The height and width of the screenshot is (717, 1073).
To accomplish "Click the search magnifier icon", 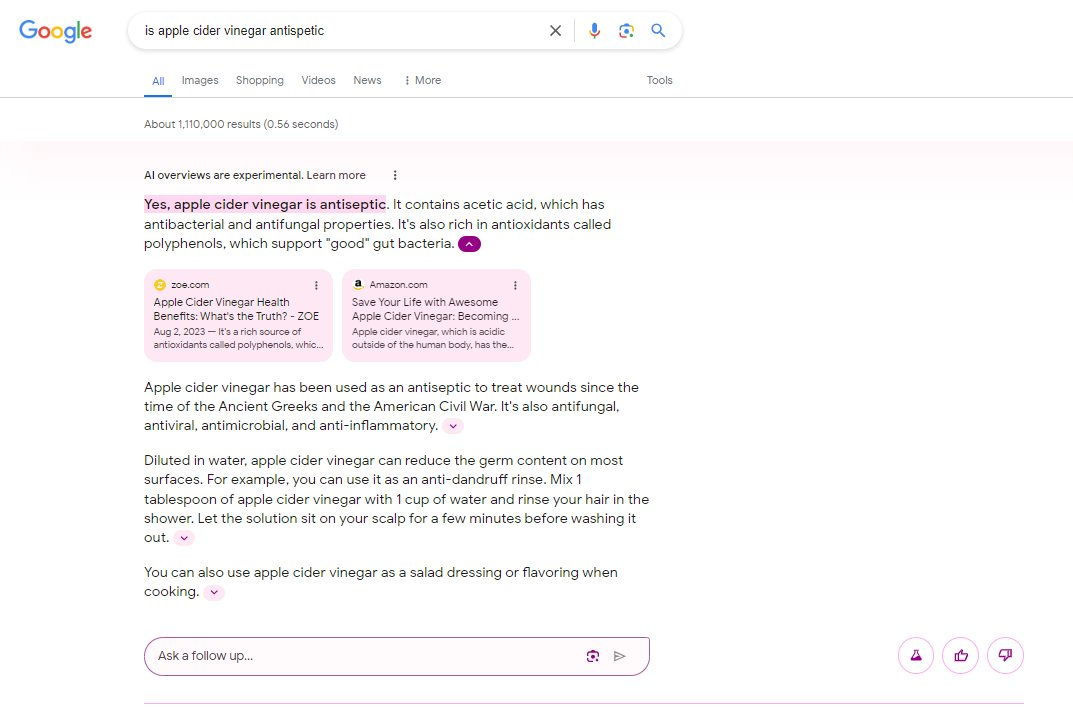I will [x=658, y=30].
